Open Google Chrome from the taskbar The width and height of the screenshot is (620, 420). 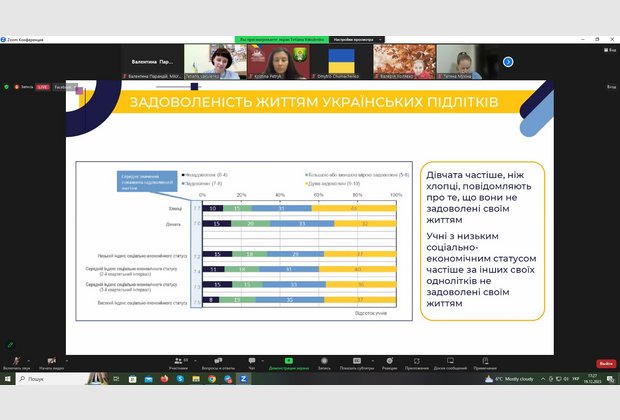coord(212,379)
